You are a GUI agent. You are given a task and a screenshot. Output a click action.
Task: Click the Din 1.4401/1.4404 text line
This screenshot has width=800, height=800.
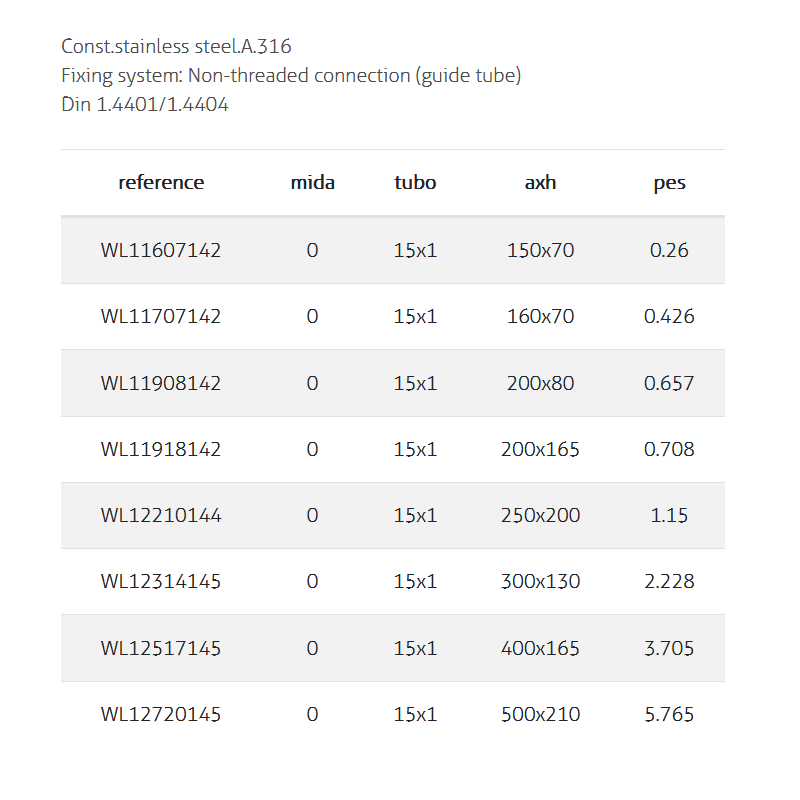(145, 104)
